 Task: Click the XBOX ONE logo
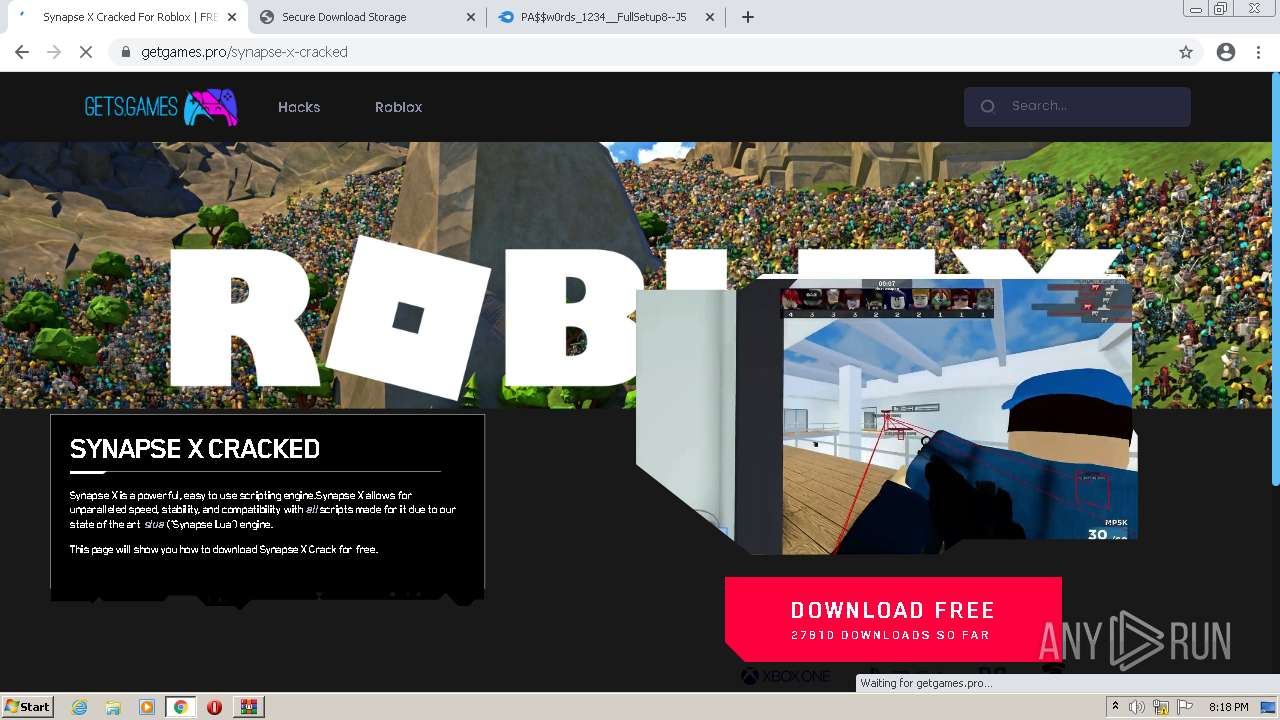(786, 677)
